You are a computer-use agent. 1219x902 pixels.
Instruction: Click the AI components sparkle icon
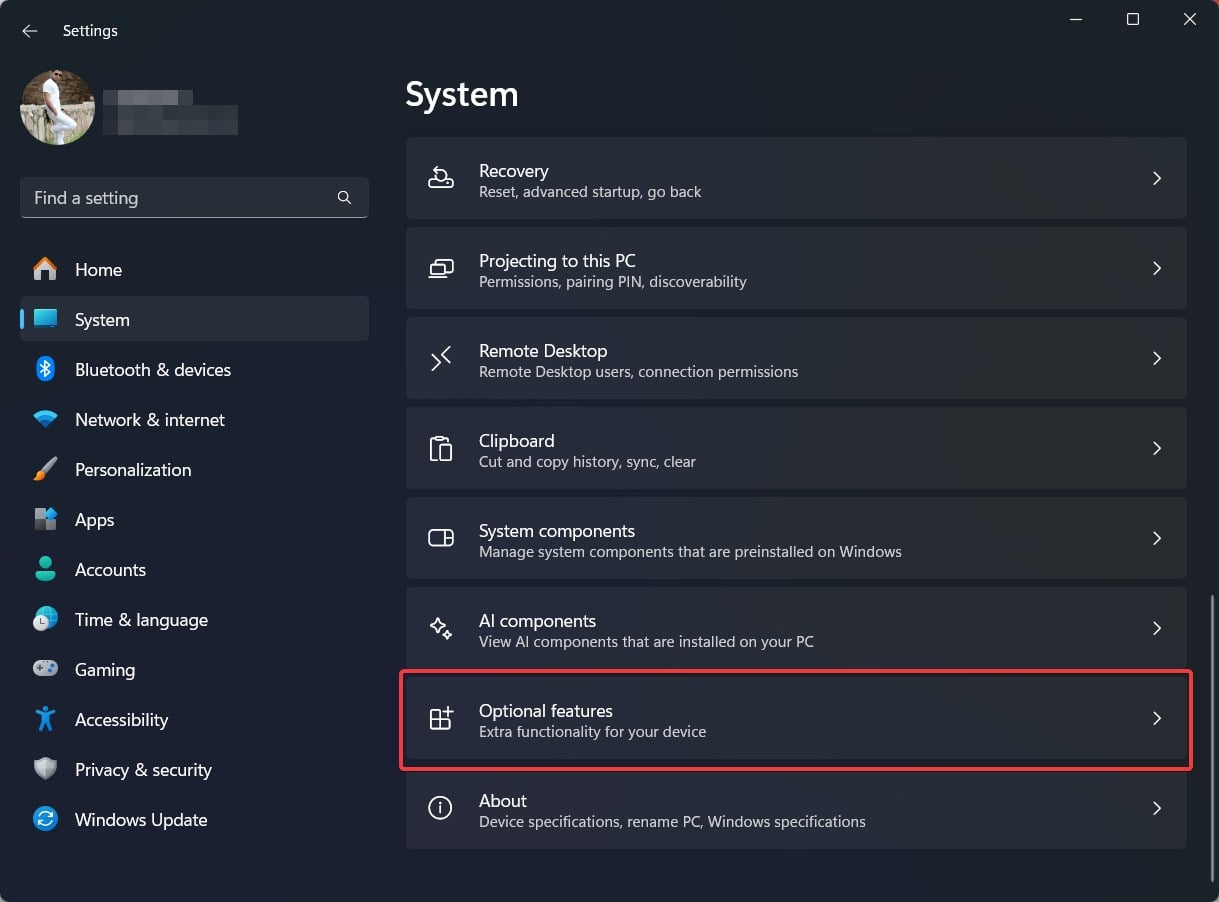tap(440, 628)
